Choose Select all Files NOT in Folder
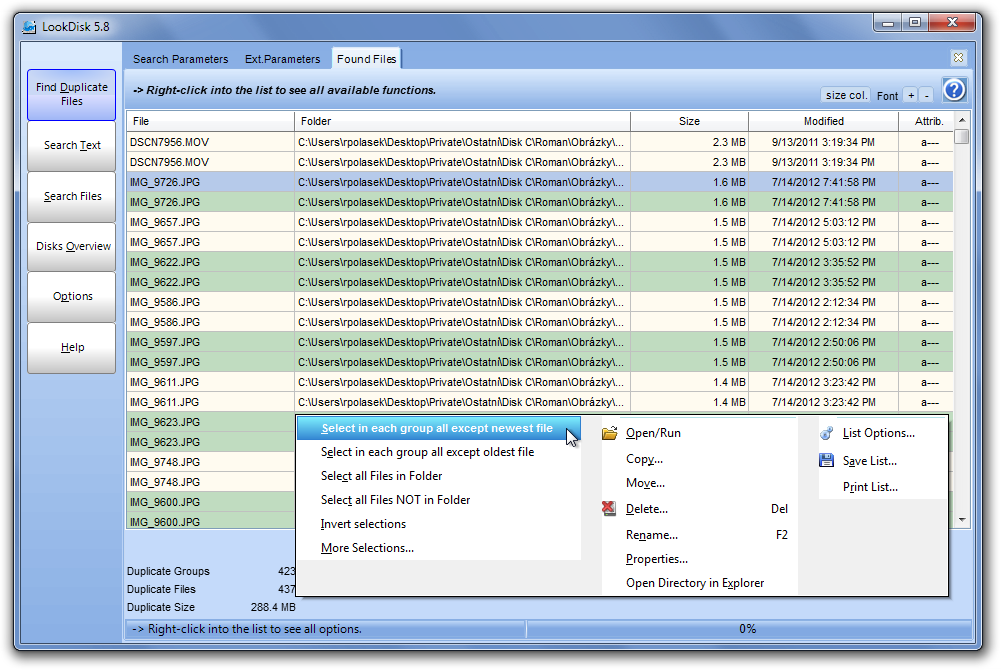 click(x=439, y=500)
